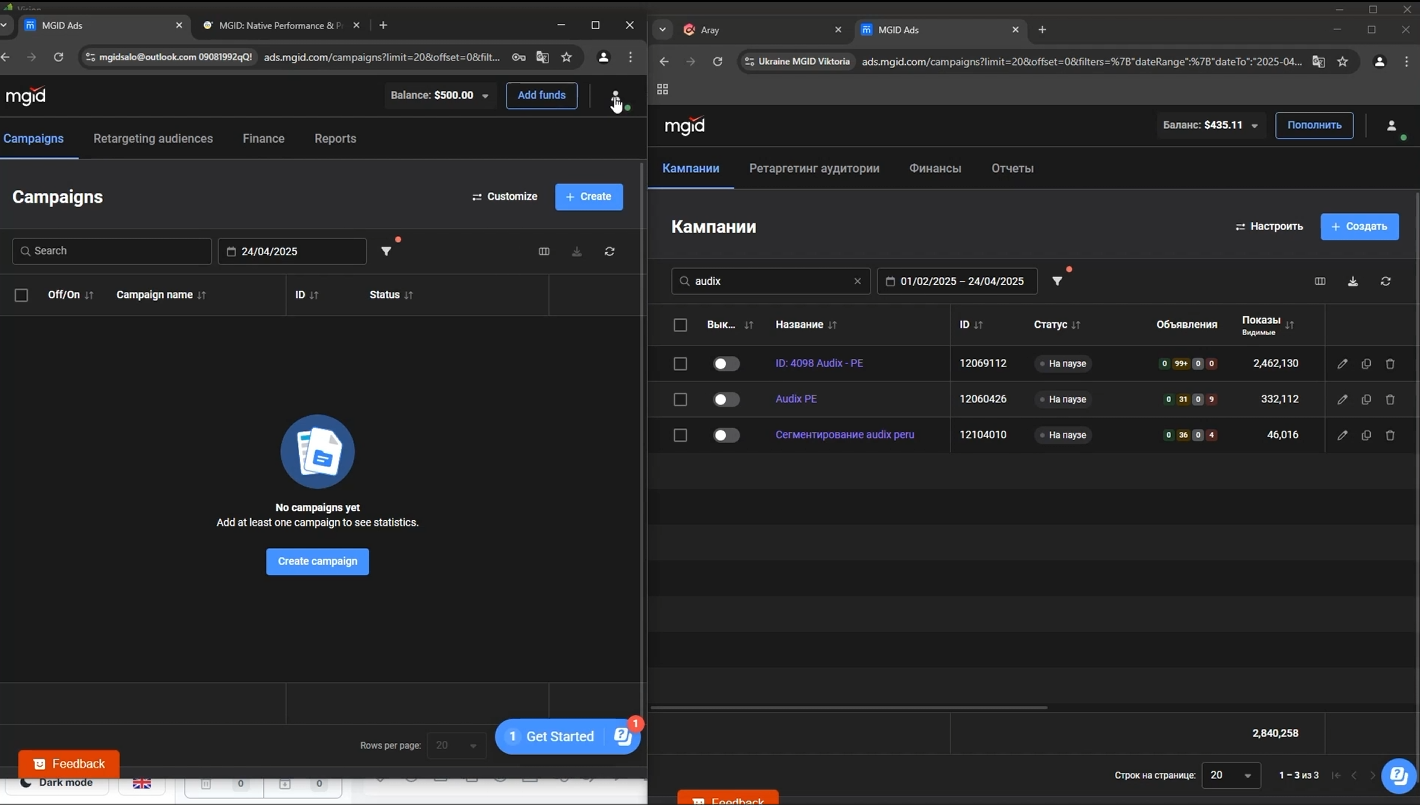Viewport: 1420px width, 805px height.
Task: Click Create campaign button in empty state
Action: tap(317, 562)
